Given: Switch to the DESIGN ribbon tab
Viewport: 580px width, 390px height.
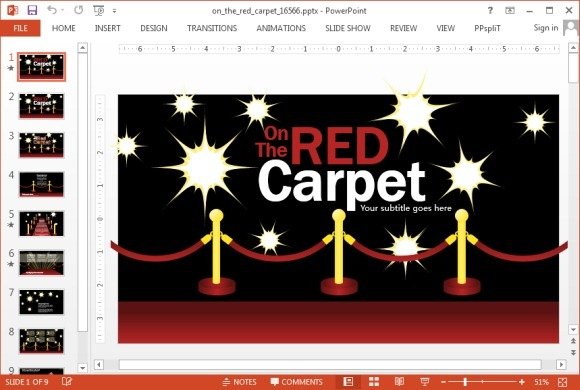Looking at the screenshot, I should tap(154, 28).
